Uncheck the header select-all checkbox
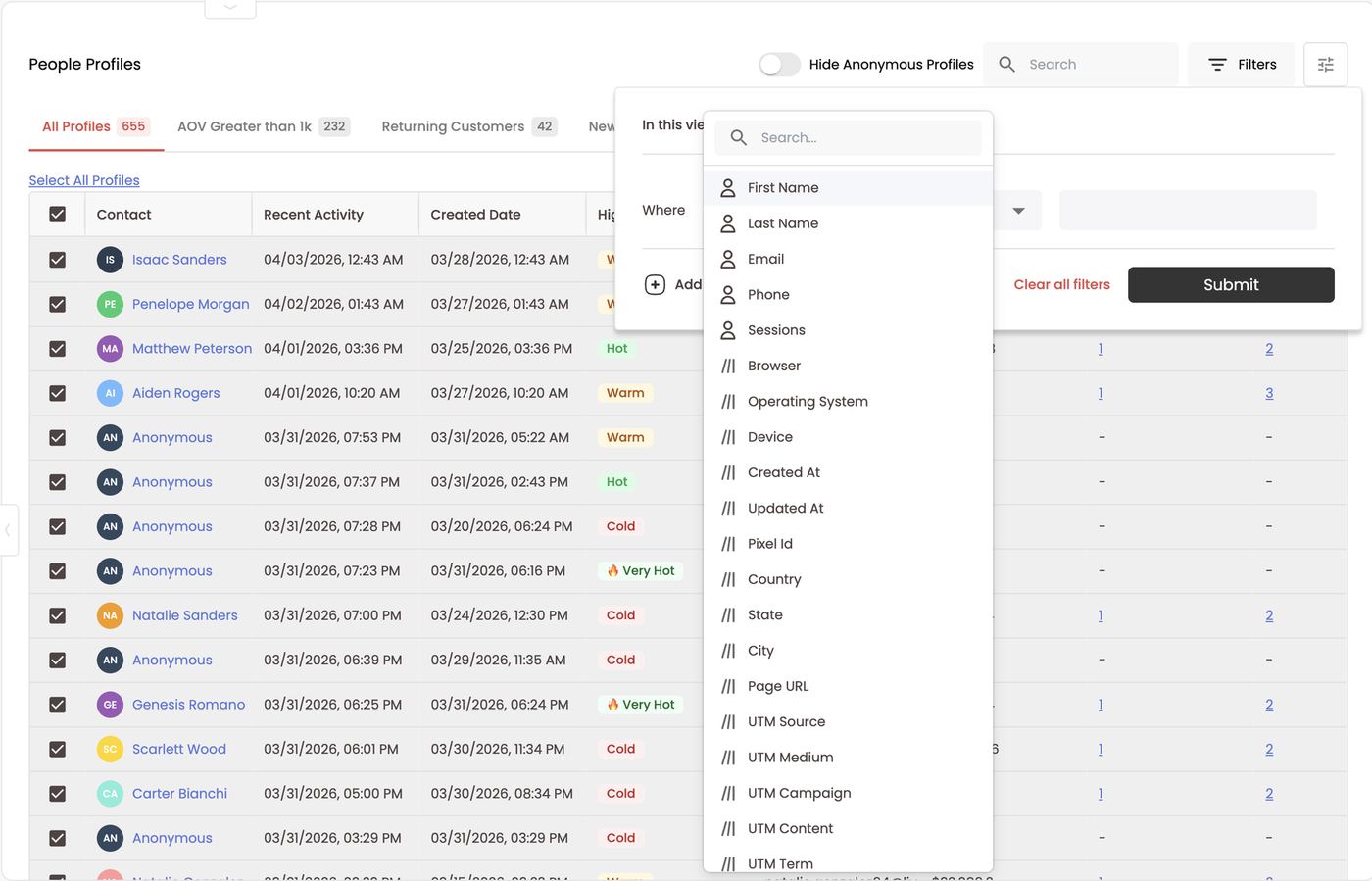Screen dimensions: 1372x881 point(58,215)
